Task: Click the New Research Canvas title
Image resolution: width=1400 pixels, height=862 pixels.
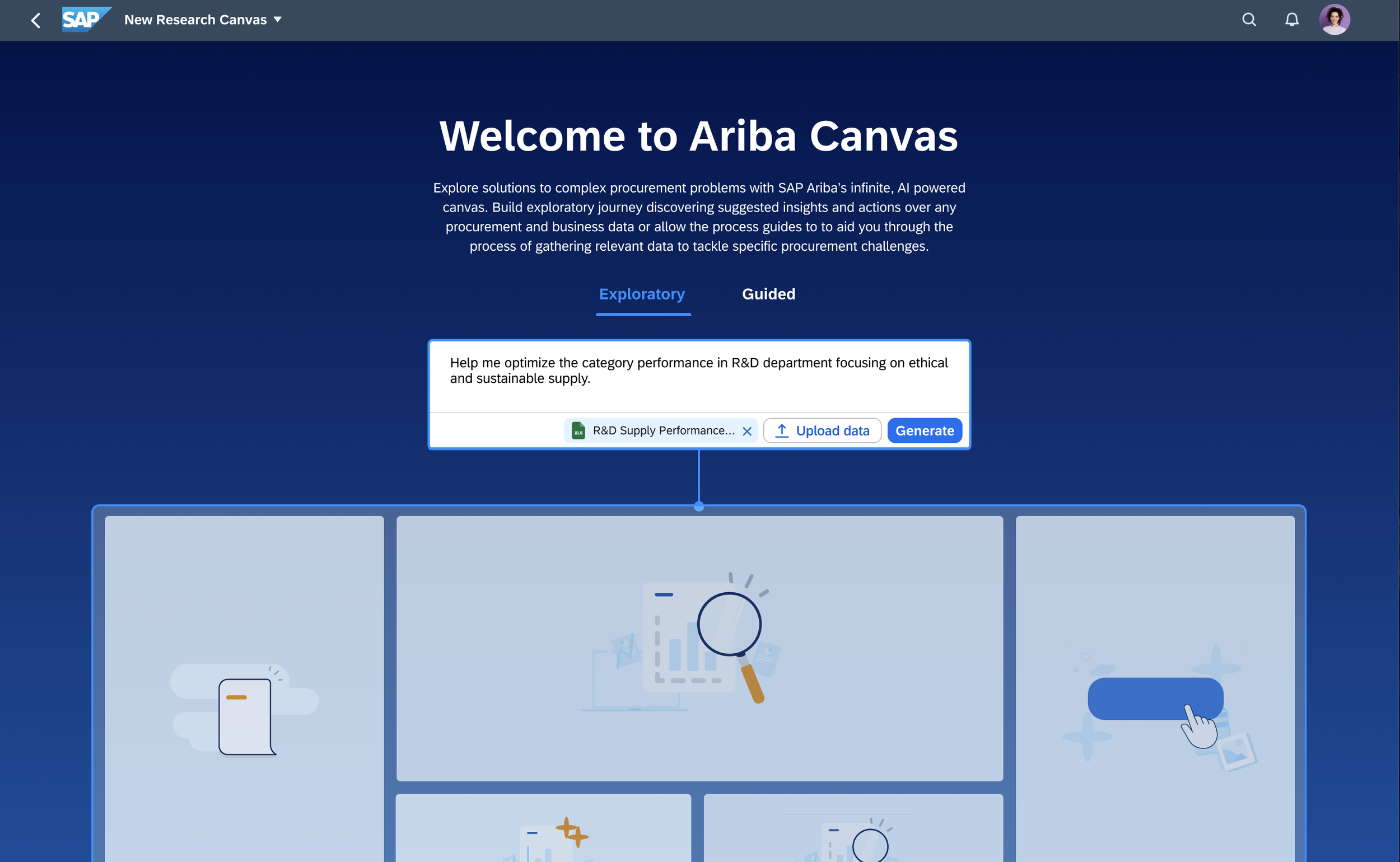Action: pyautogui.click(x=195, y=20)
